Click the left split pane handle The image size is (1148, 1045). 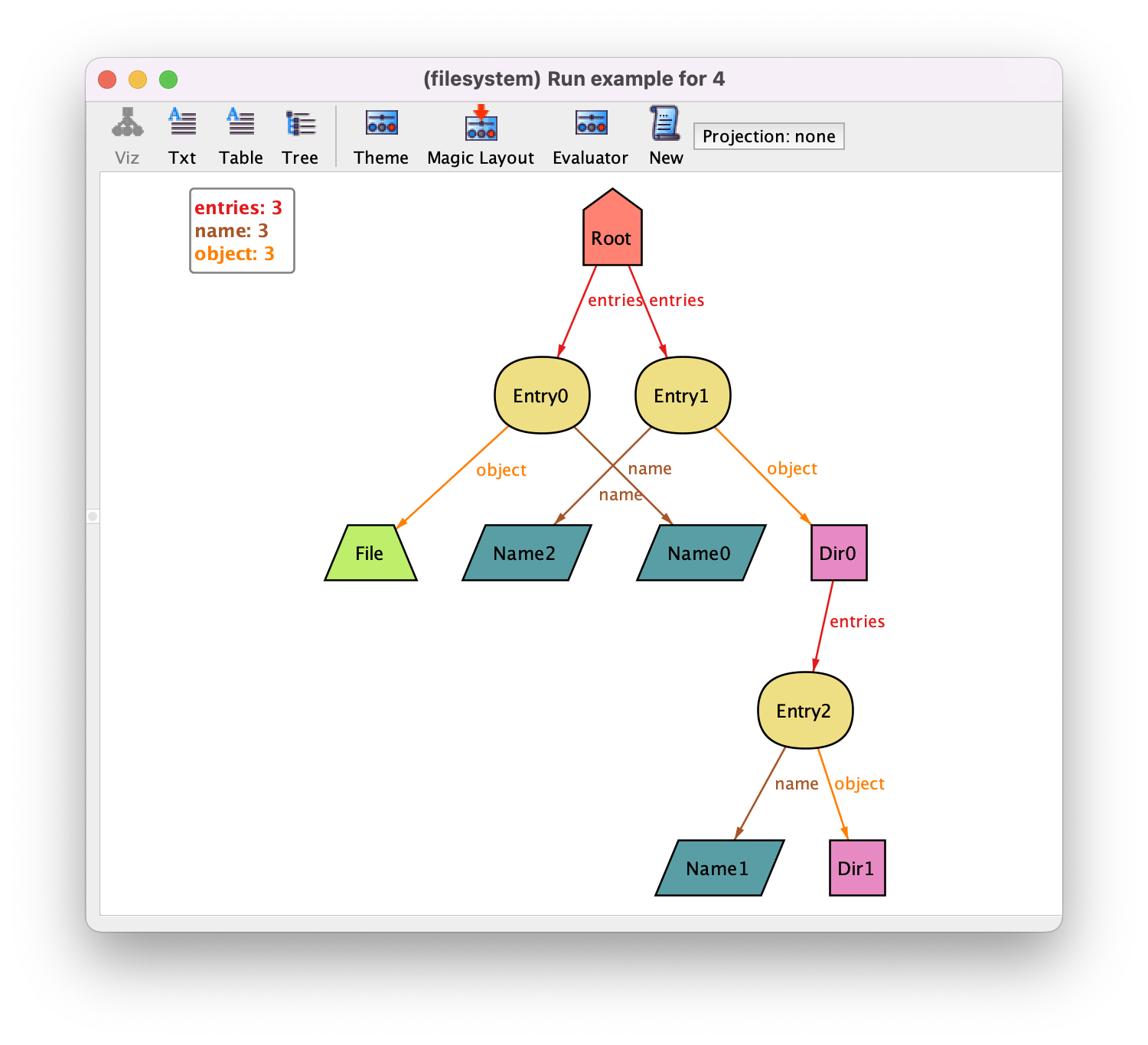click(93, 516)
